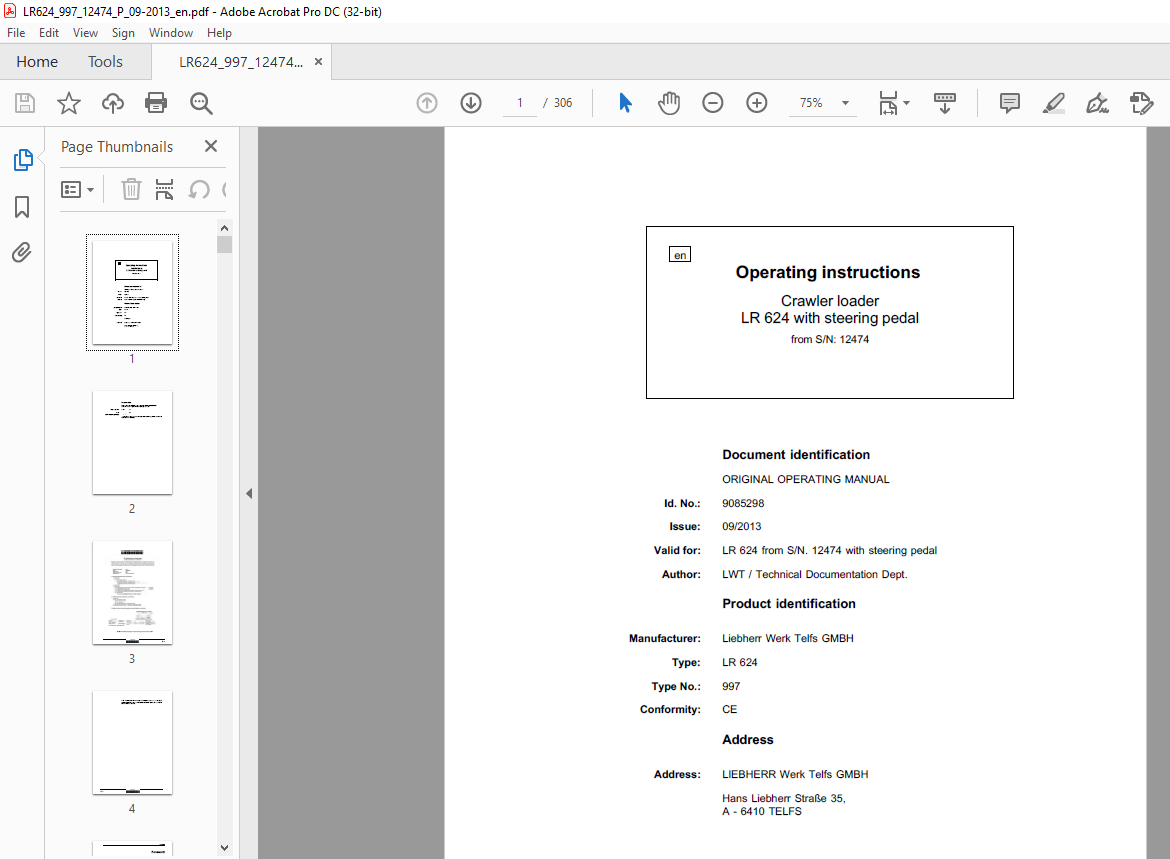Screen dimensions: 1170x859
Task: Click the 'ORIGINAL OPERATING MANUAL' text
Action: click(x=806, y=479)
